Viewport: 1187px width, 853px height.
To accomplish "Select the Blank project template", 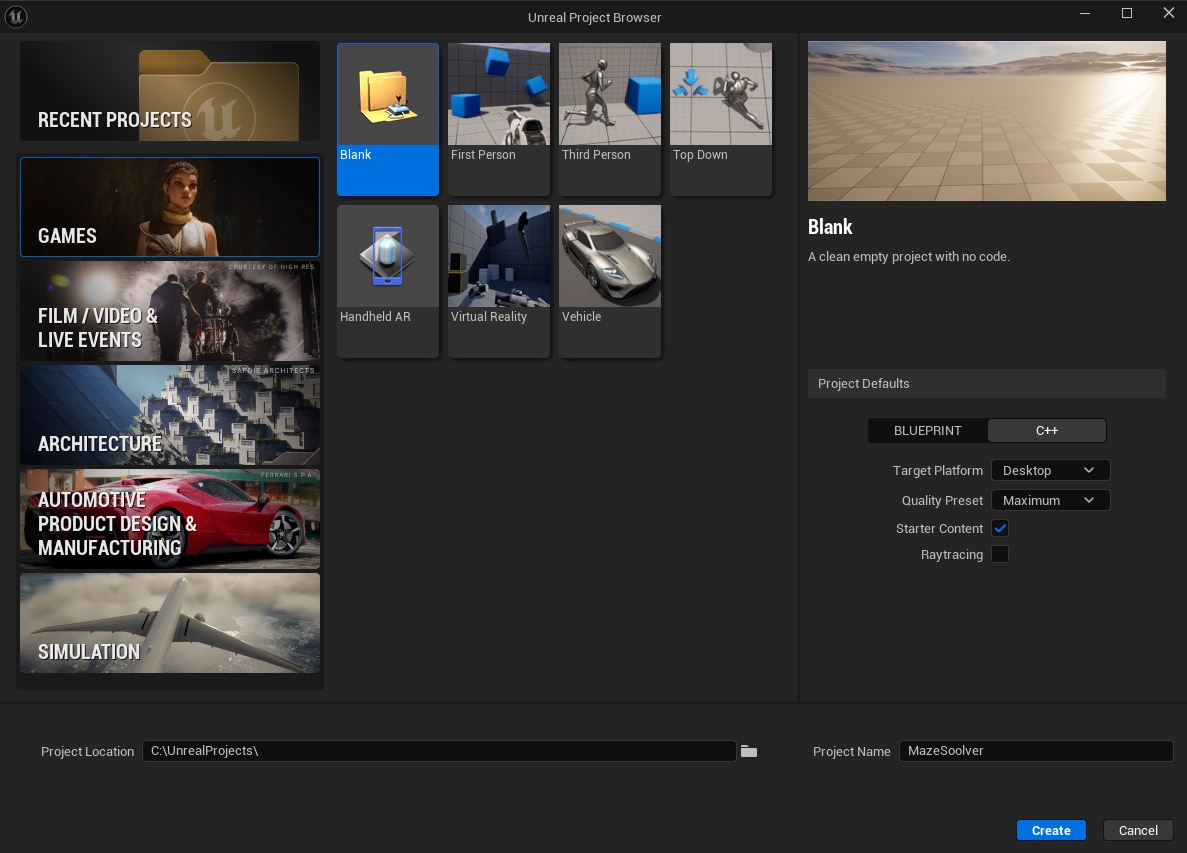I will tap(388, 118).
